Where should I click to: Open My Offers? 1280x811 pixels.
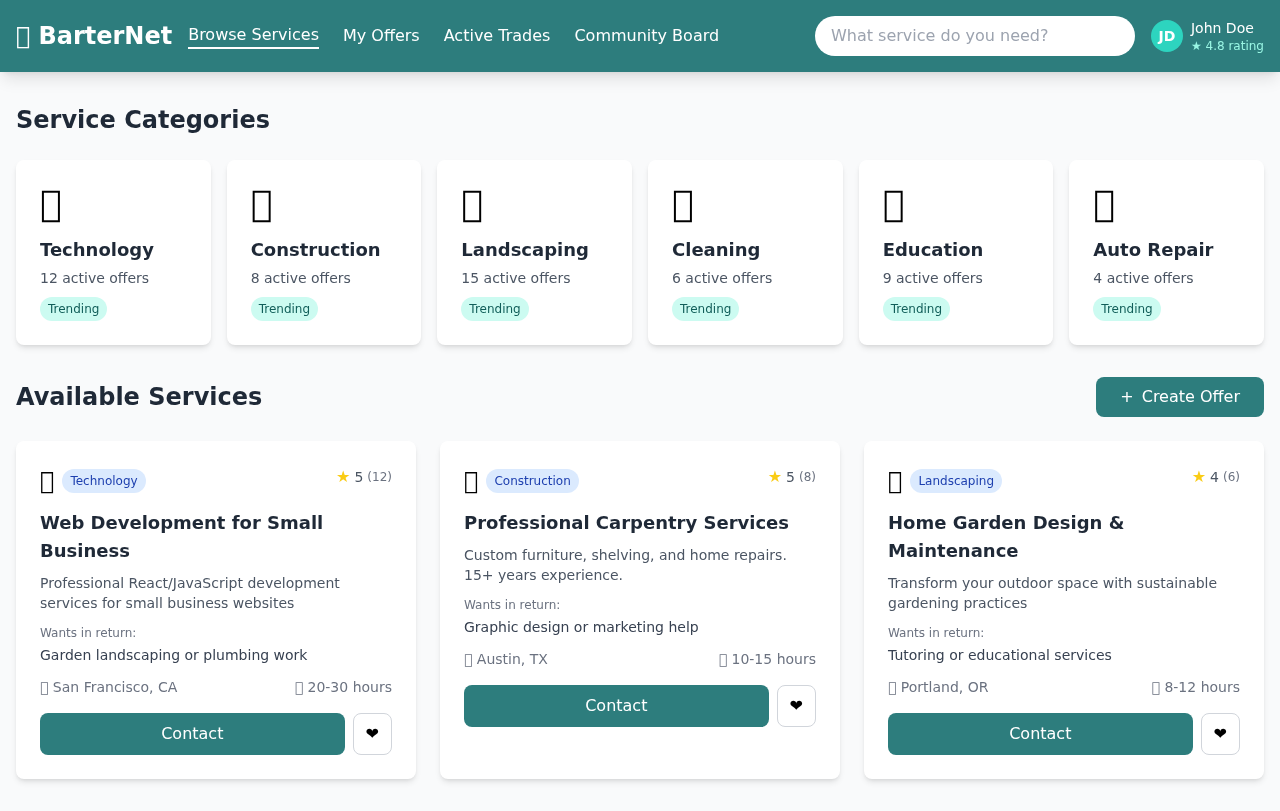click(381, 35)
